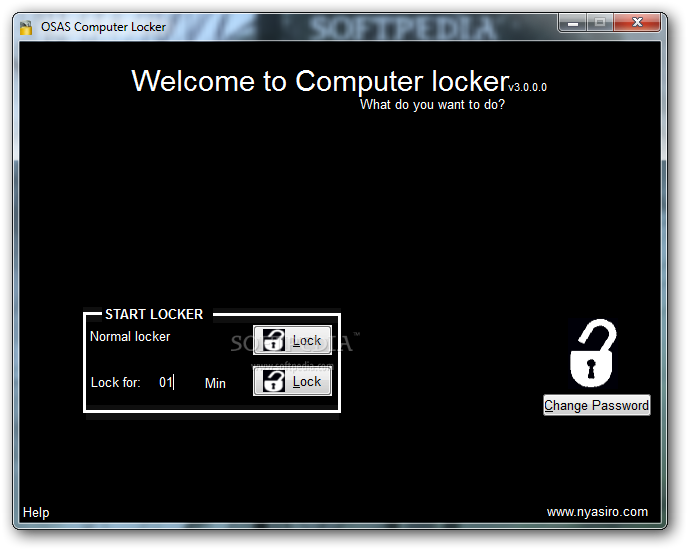Click the large open padlock icon
The width and height of the screenshot is (688, 550).
593,353
